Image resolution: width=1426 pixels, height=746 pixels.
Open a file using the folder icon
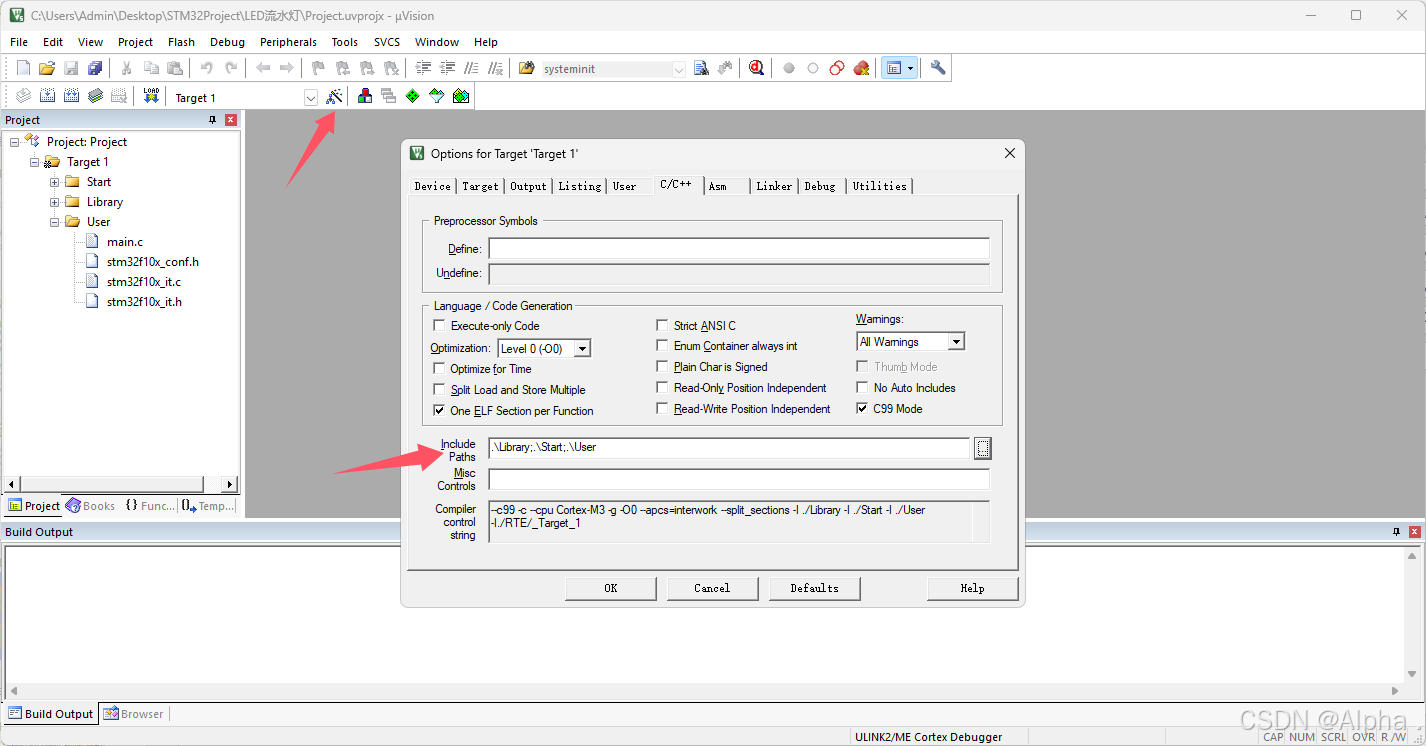47,68
